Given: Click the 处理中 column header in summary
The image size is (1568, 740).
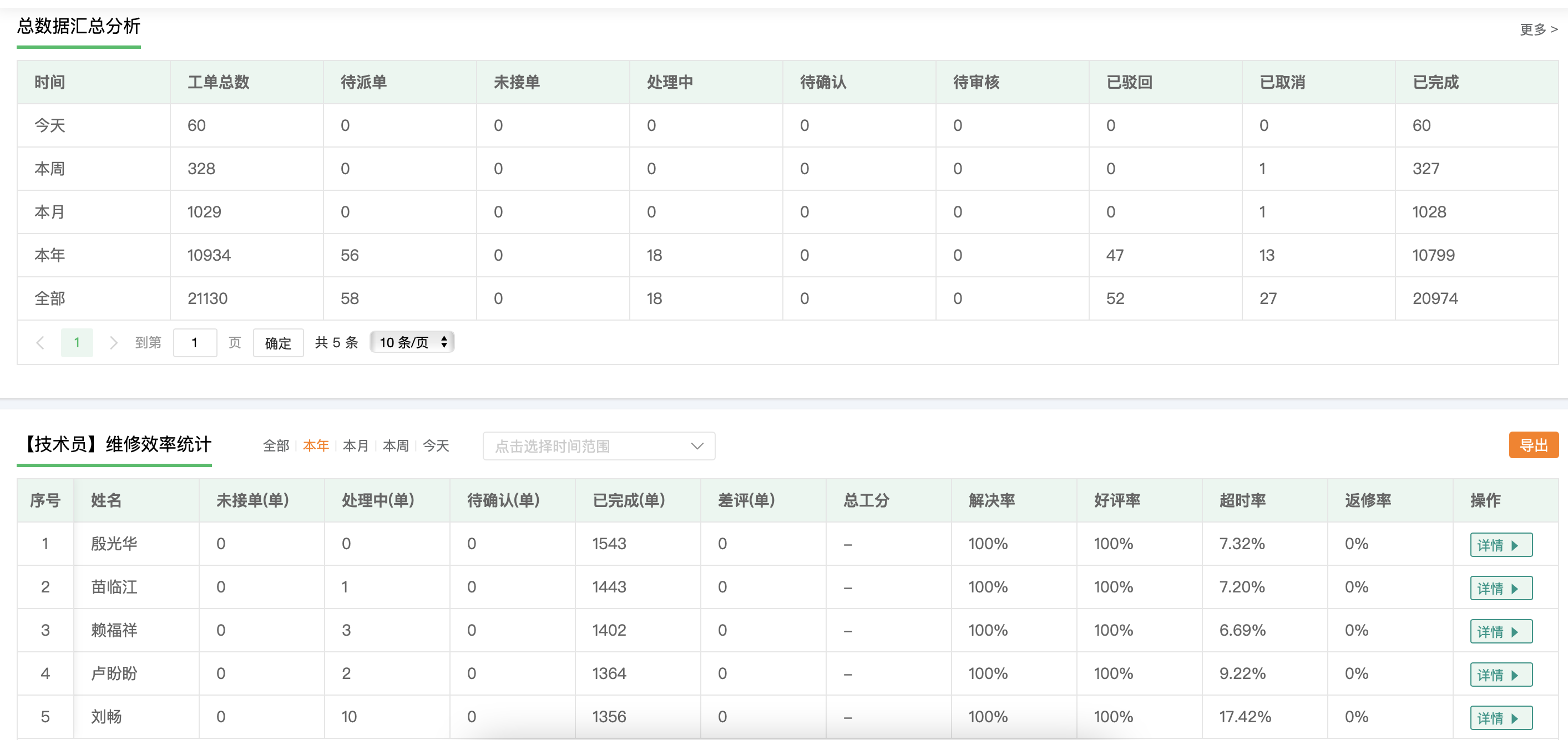Looking at the screenshot, I should [x=670, y=82].
